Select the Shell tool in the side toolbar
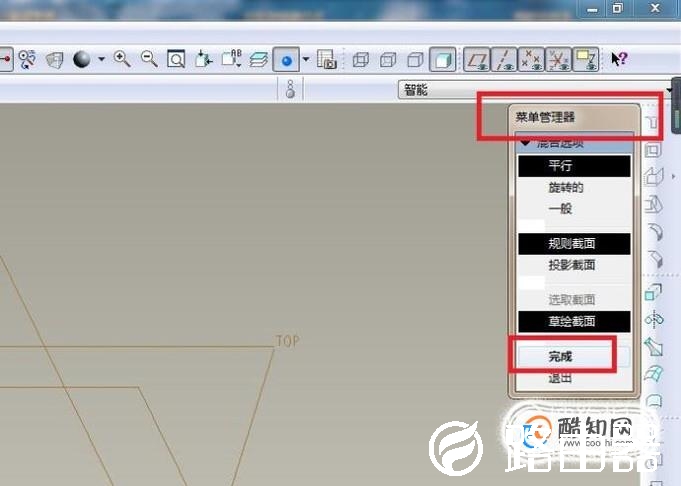Viewport: 681px width, 486px height. coord(653,150)
